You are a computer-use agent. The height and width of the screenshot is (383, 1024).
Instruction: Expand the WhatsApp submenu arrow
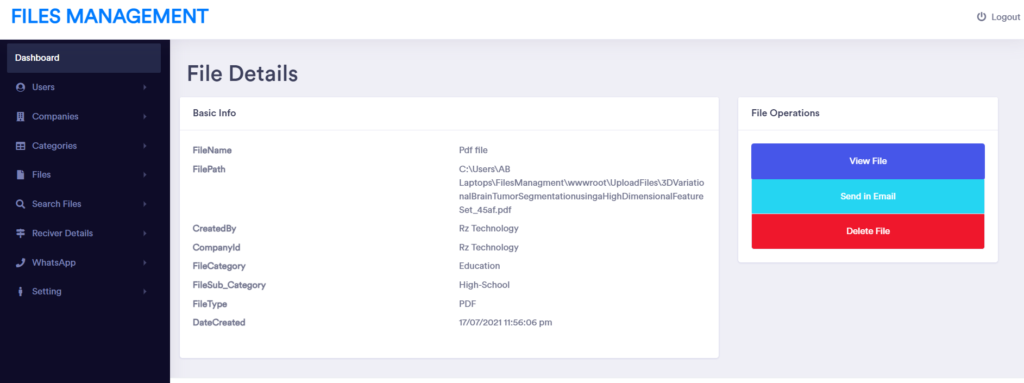144,263
